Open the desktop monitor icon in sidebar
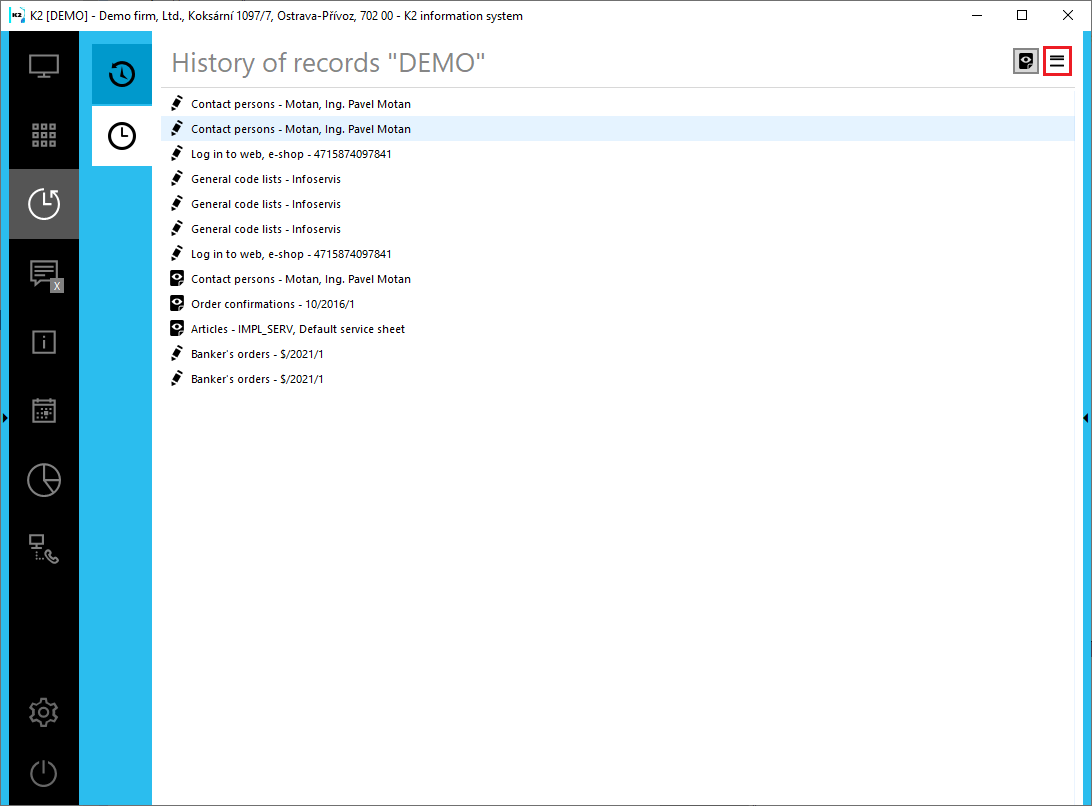1092x806 pixels. coord(44,66)
